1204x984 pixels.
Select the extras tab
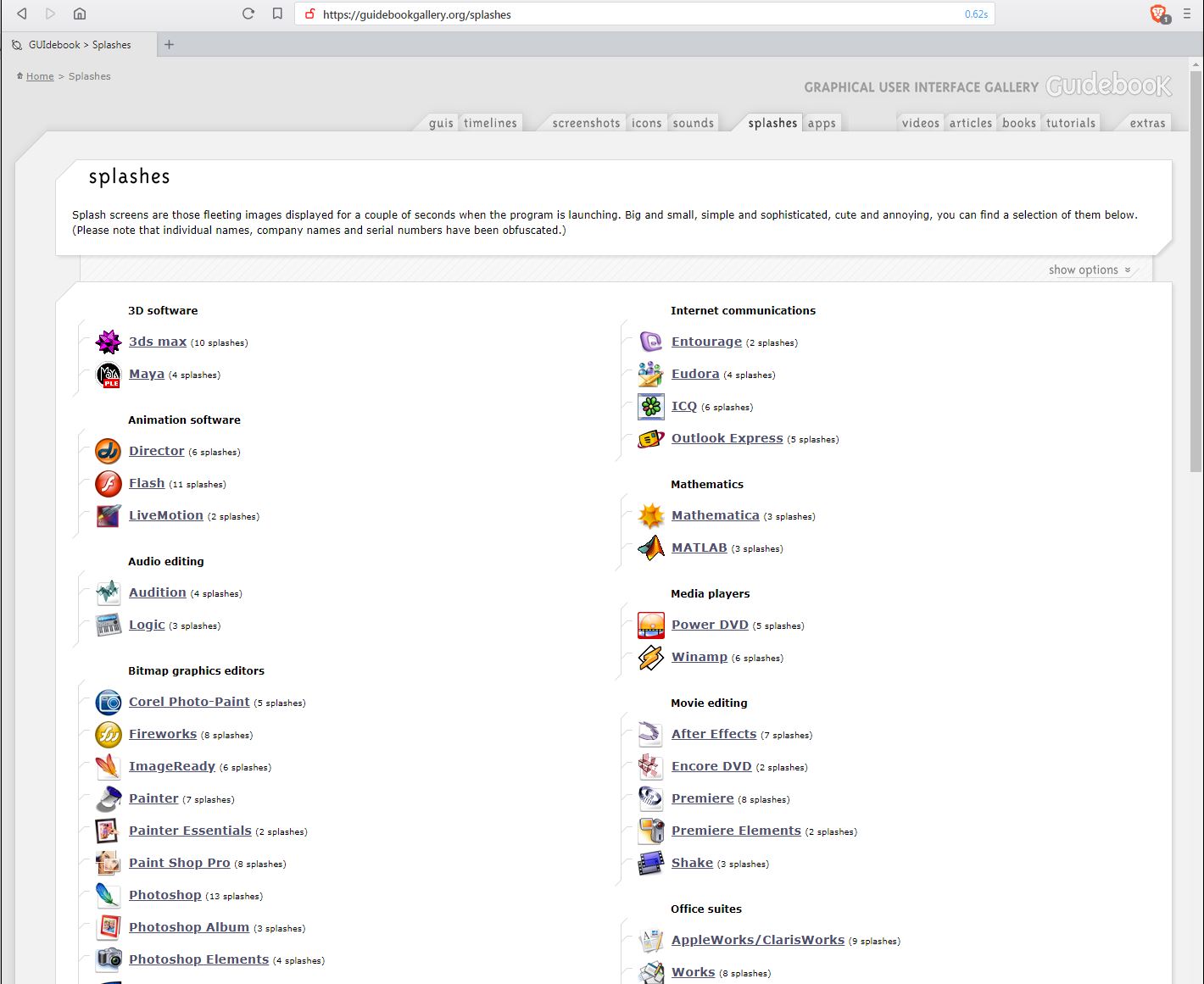(1148, 123)
